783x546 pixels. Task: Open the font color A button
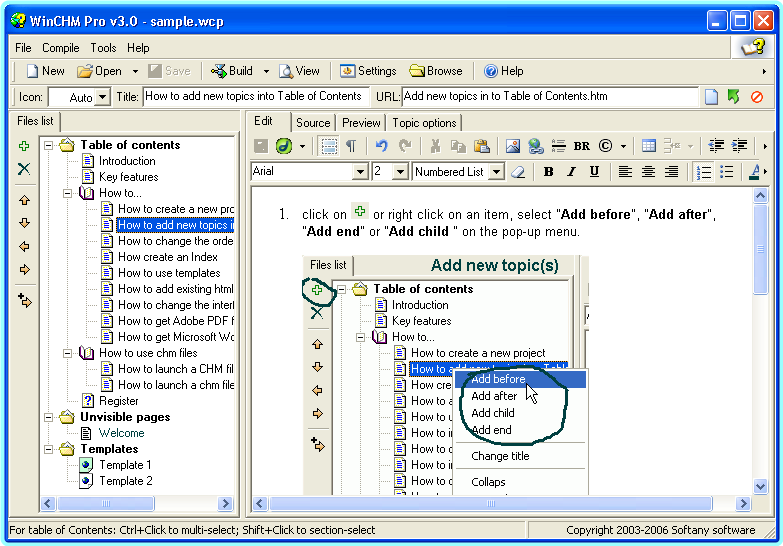(x=754, y=172)
